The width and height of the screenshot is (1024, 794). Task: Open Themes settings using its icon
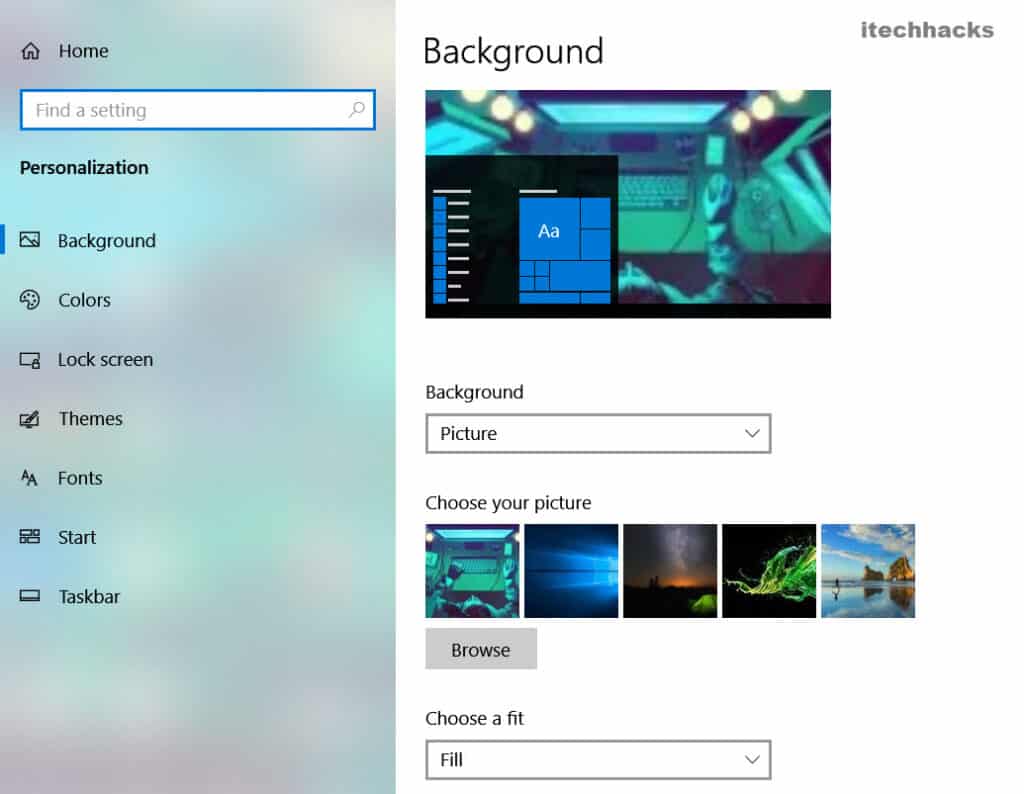32,419
